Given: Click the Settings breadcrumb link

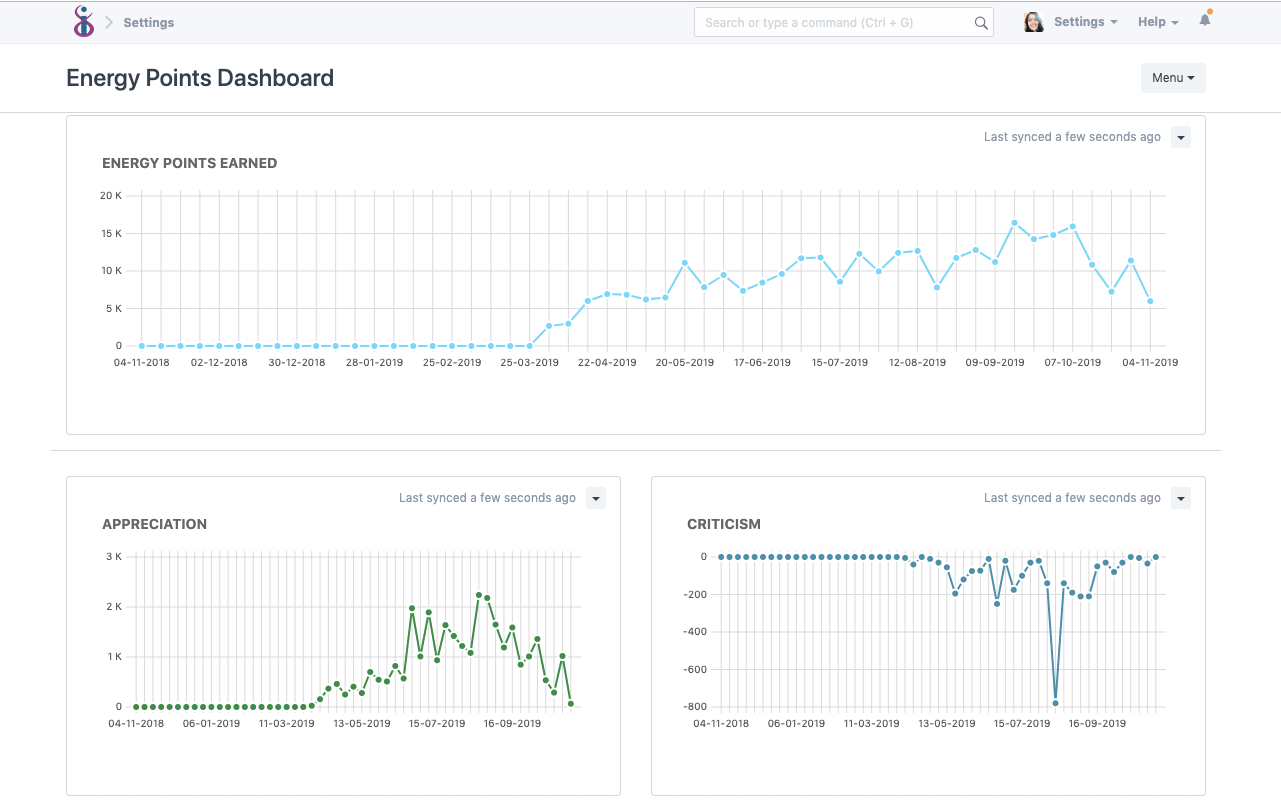Looking at the screenshot, I should (x=148, y=22).
